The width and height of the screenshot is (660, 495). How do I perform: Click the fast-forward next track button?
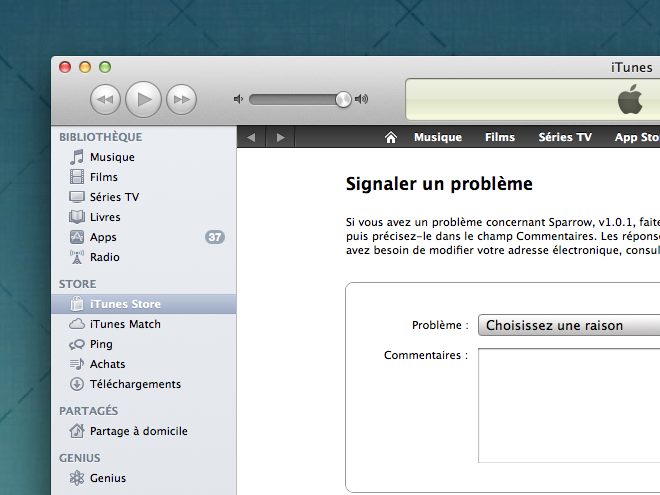(x=181, y=99)
